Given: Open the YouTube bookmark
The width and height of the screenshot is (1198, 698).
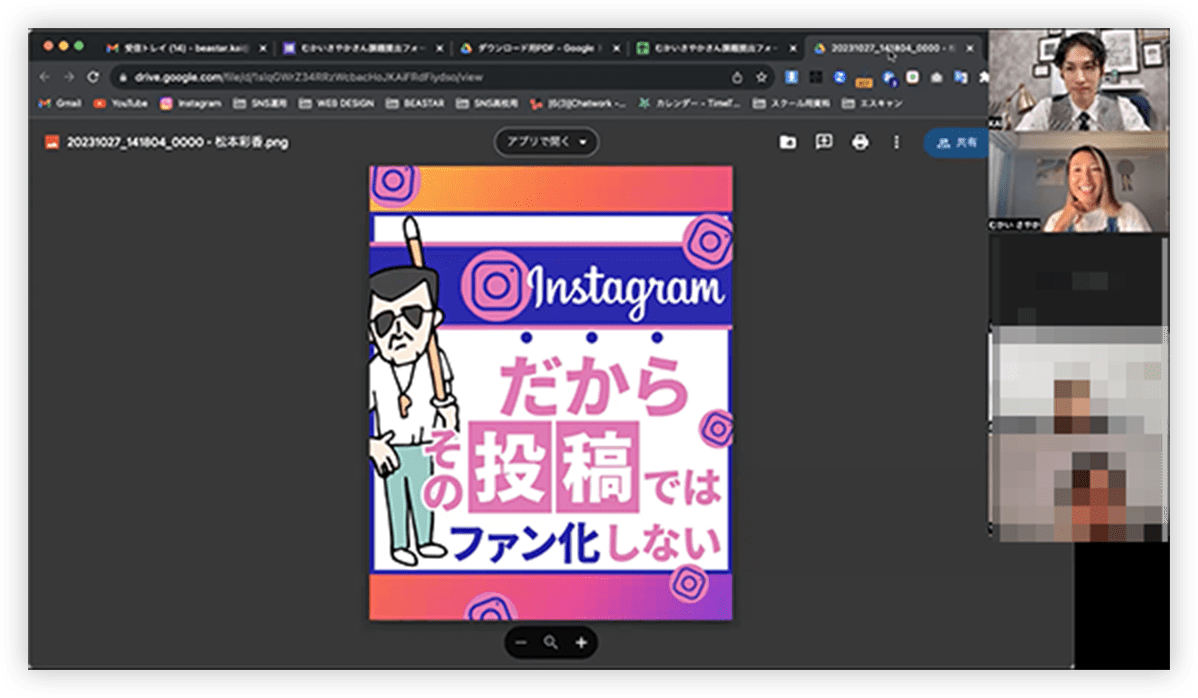Looking at the screenshot, I should 121,103.
